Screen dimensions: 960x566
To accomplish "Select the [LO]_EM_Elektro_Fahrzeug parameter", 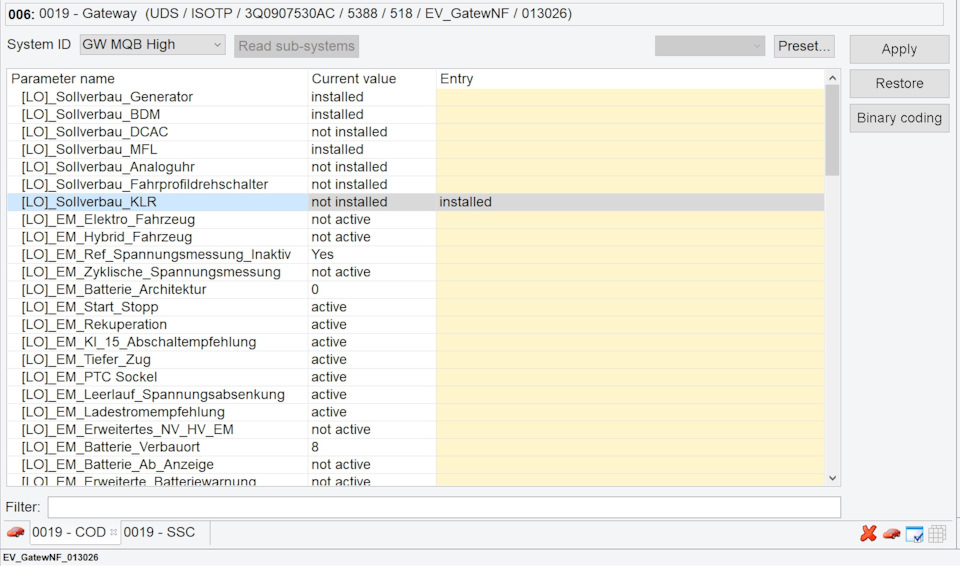I will pyautogui.click(x=108, y=219).
